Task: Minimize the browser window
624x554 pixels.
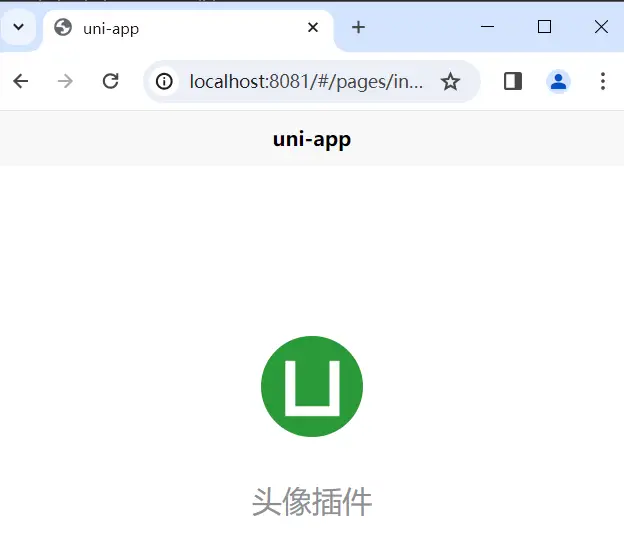Action: click(488, 27)
